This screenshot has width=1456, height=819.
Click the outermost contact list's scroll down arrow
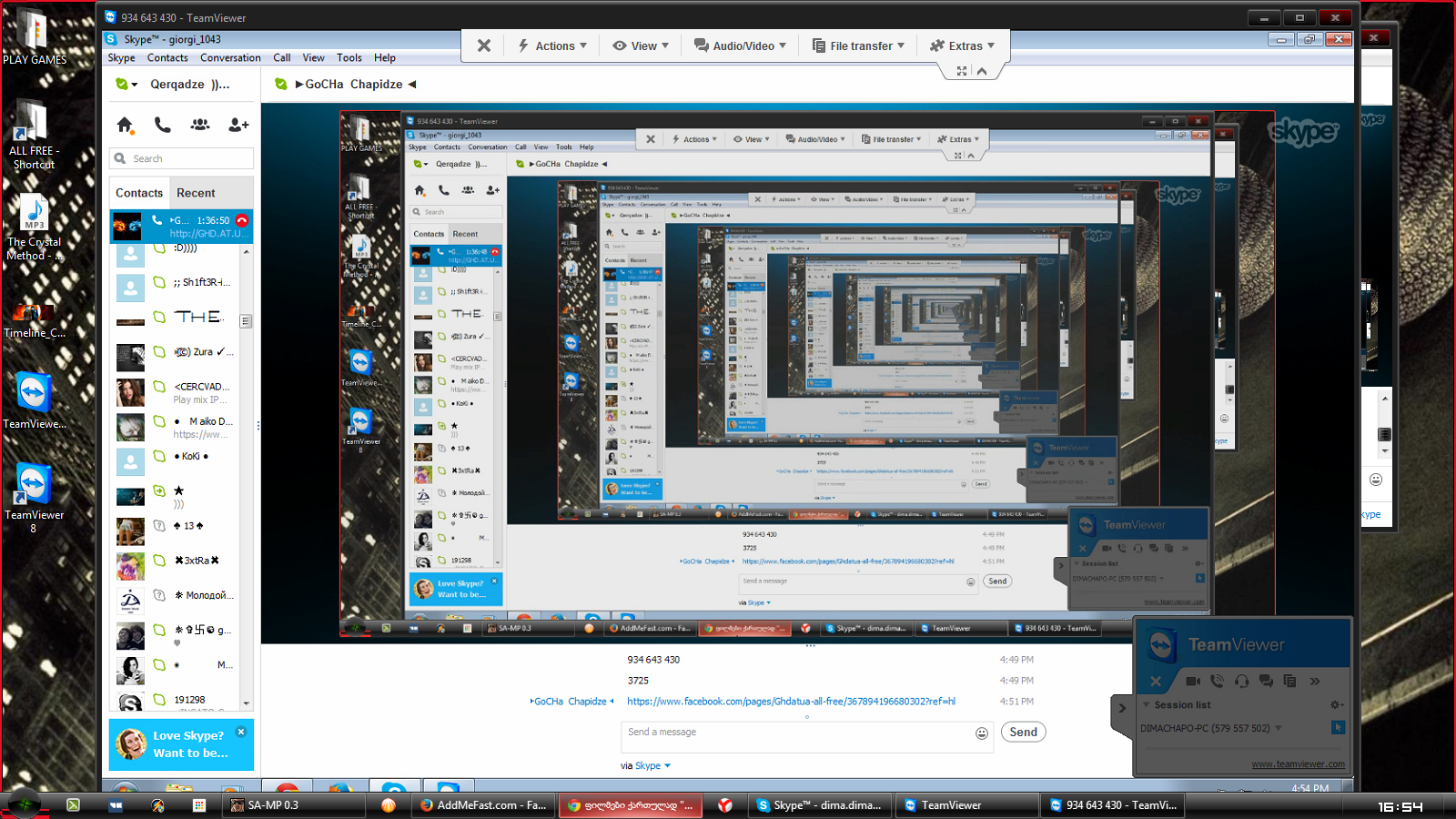pos(246,703)
